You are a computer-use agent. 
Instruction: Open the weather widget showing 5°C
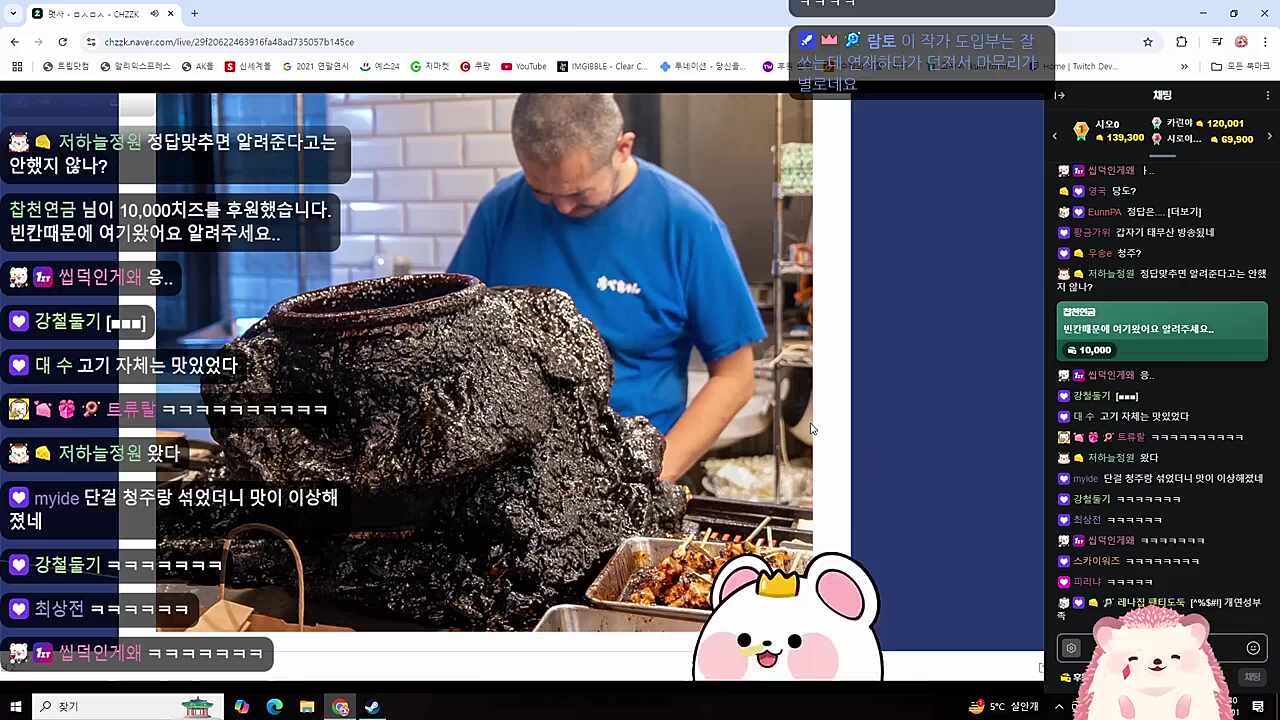(x=1004, y=707)
